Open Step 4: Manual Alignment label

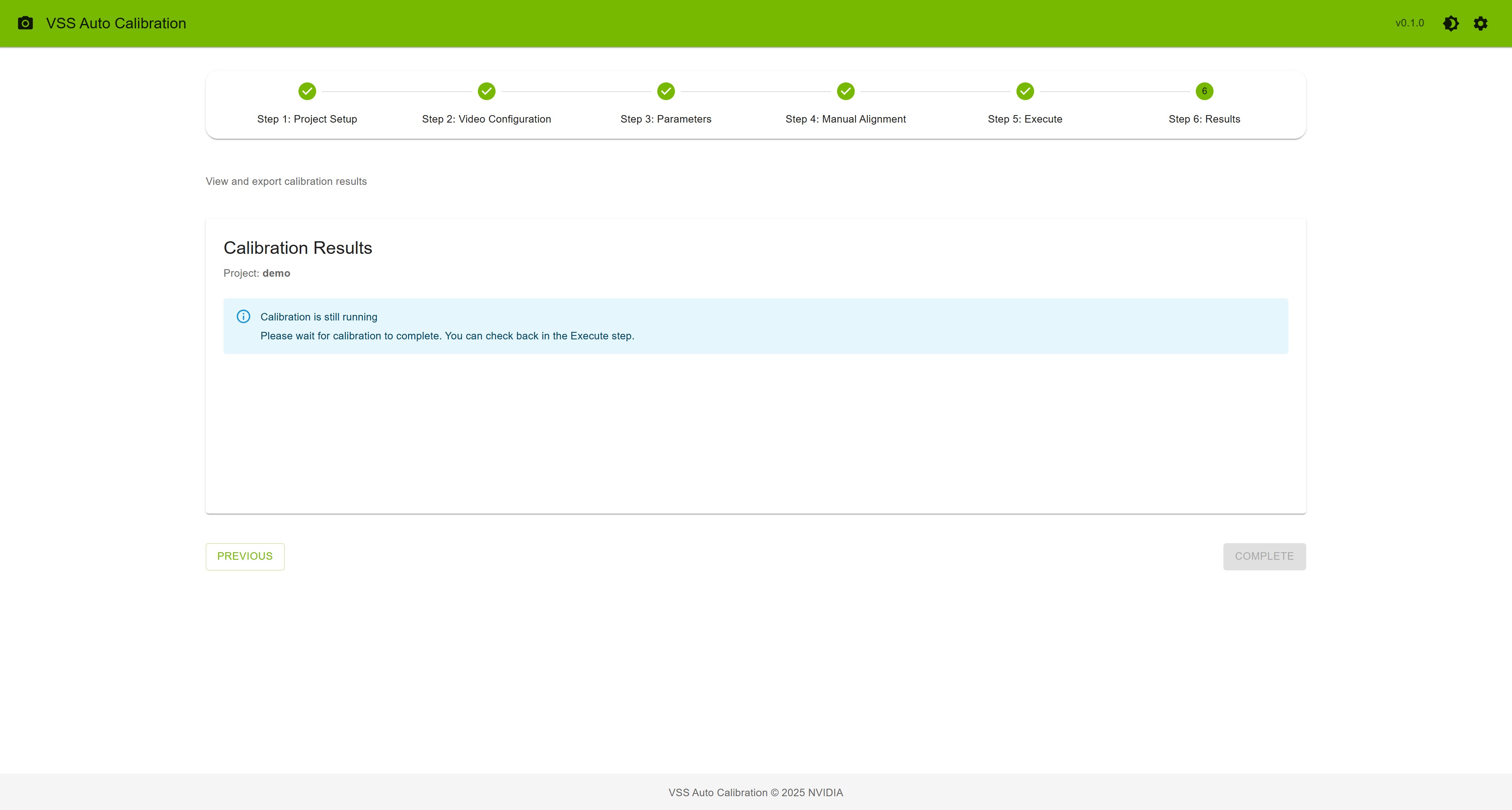[845, 119]
